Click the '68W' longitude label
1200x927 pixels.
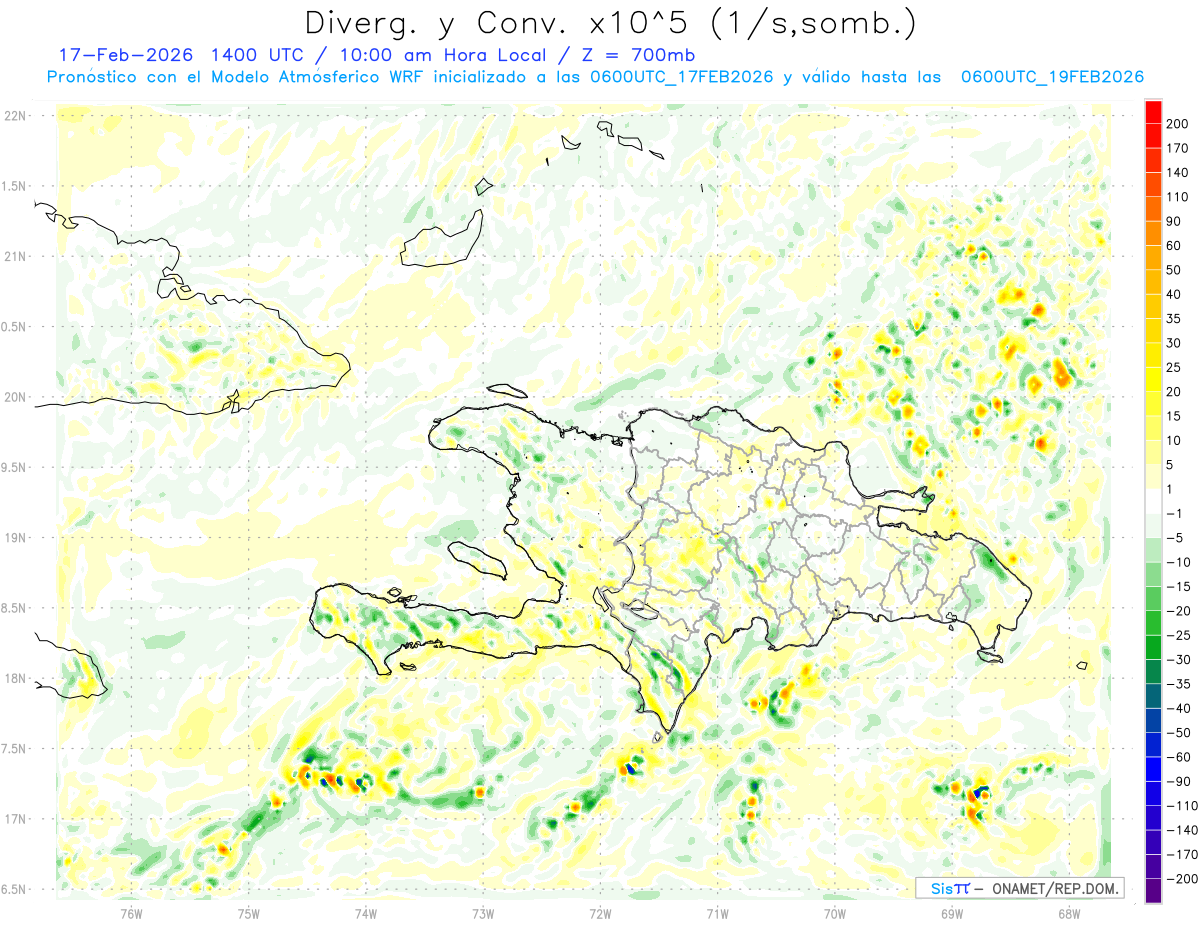1068,912
